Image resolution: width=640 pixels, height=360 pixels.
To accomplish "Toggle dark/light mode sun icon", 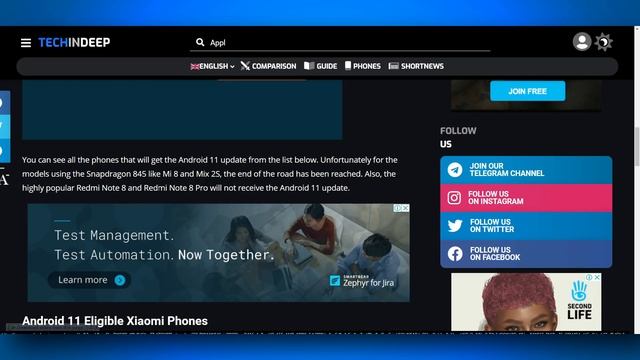I will [x=604, y=42].
